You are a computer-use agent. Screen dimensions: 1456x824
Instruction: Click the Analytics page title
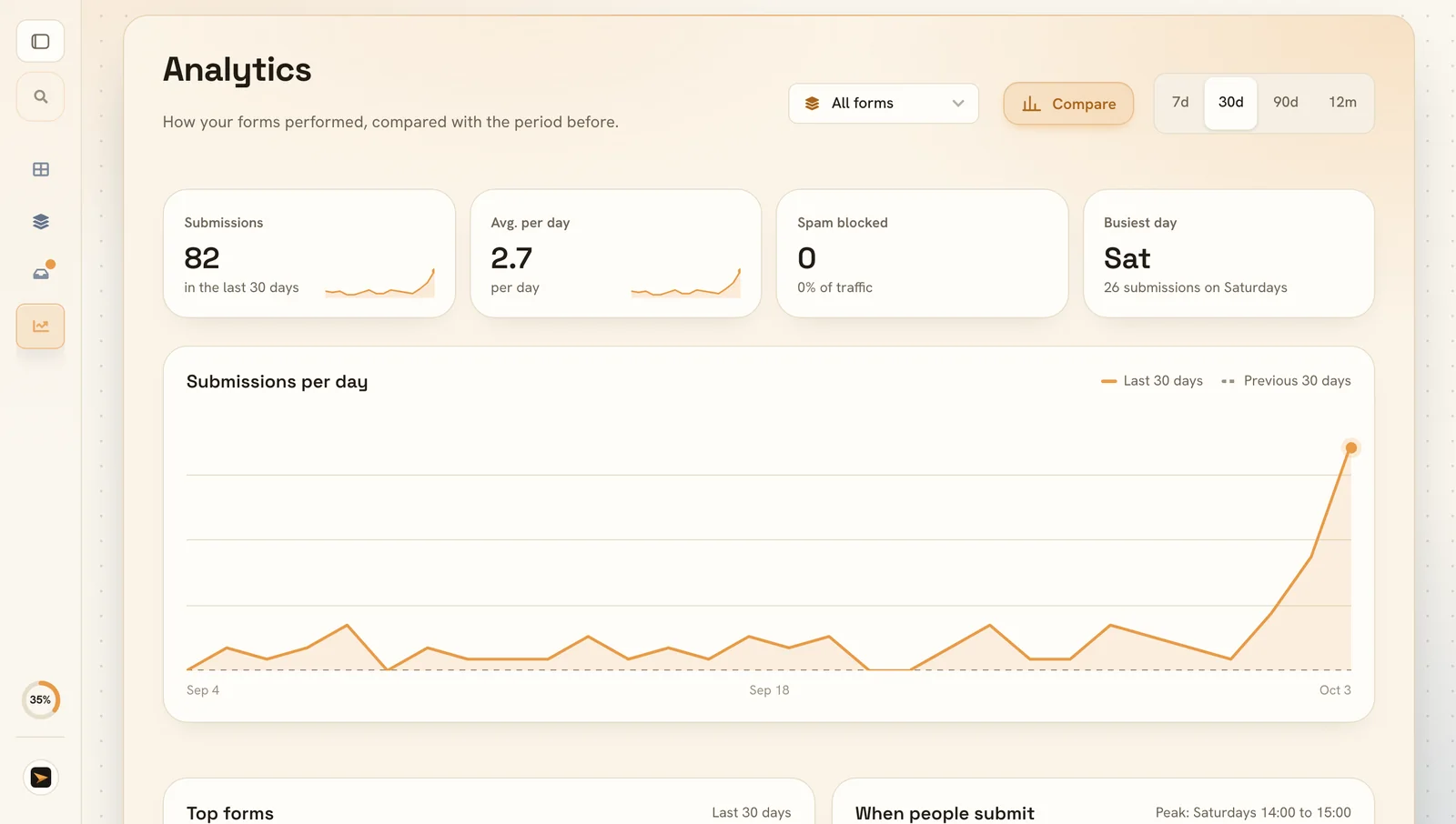click(237, 70)
